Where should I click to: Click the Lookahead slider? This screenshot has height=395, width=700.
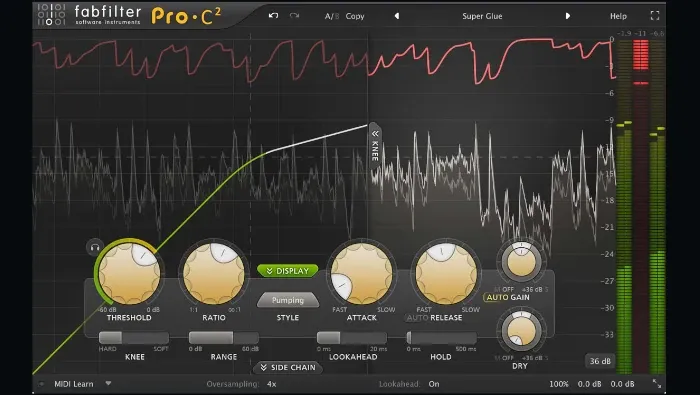[352, 338]
